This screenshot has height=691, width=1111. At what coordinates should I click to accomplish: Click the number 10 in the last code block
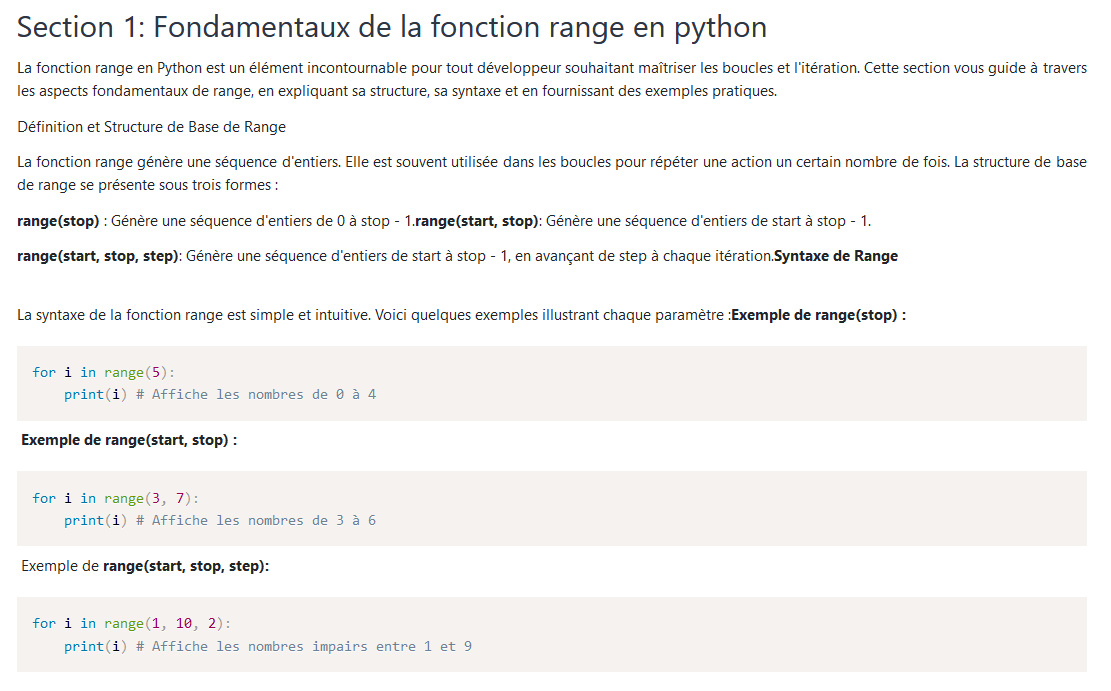pos(184,623)
